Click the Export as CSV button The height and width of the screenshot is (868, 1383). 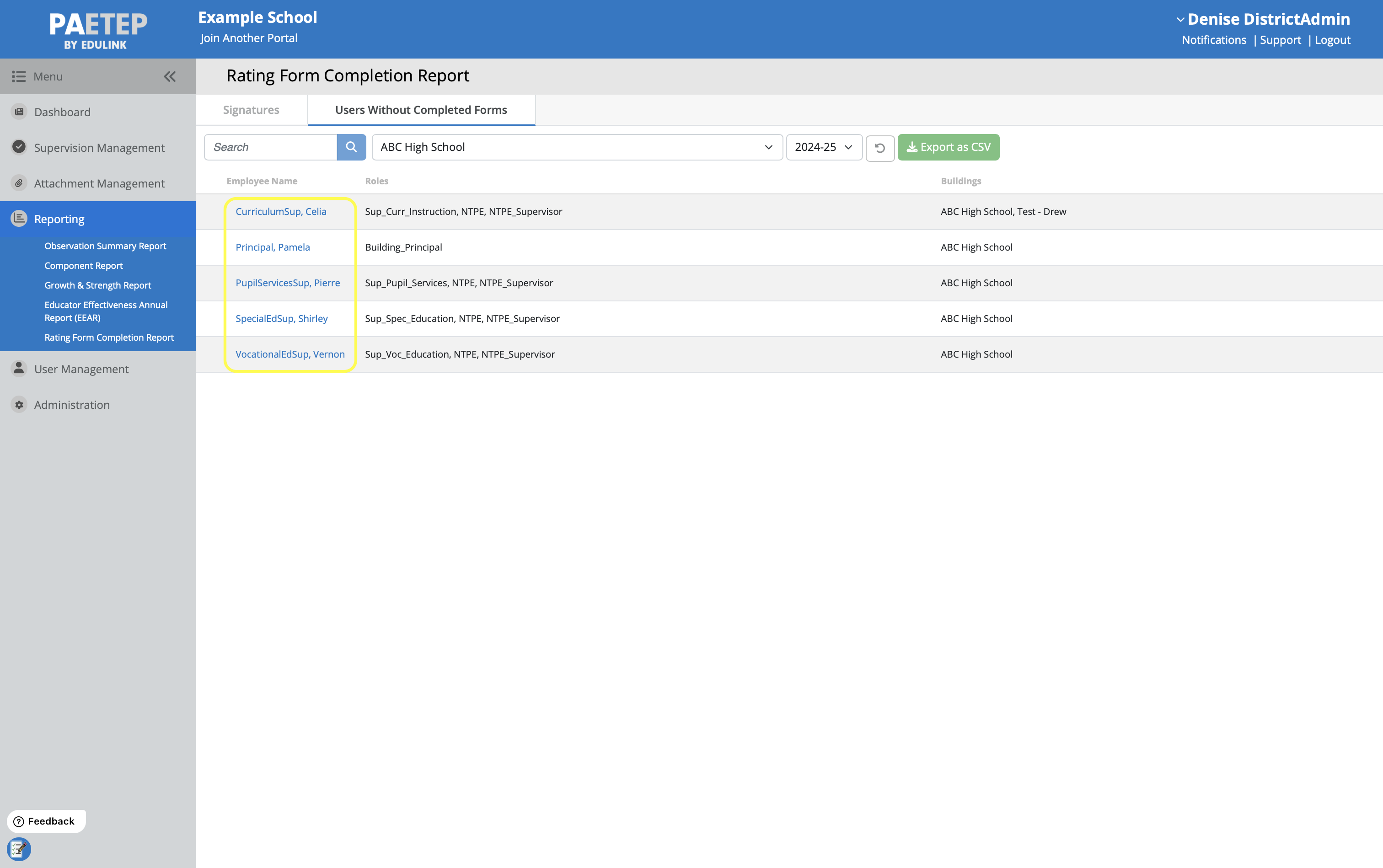pos(948,147)
